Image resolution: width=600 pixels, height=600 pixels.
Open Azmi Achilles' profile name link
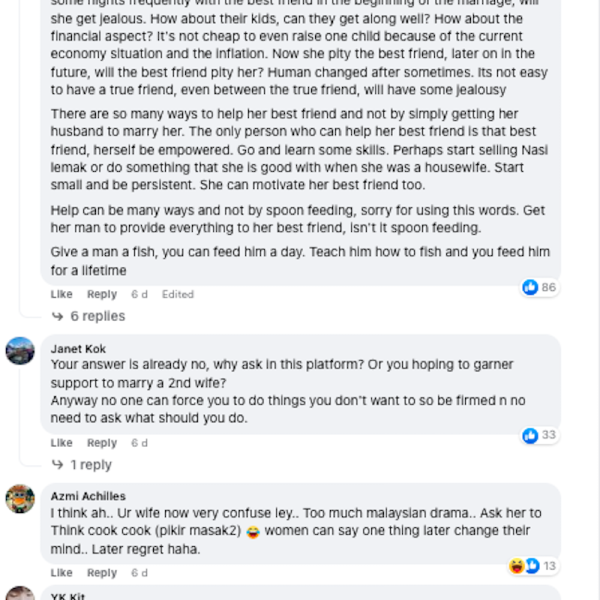[x=88, y=496]
